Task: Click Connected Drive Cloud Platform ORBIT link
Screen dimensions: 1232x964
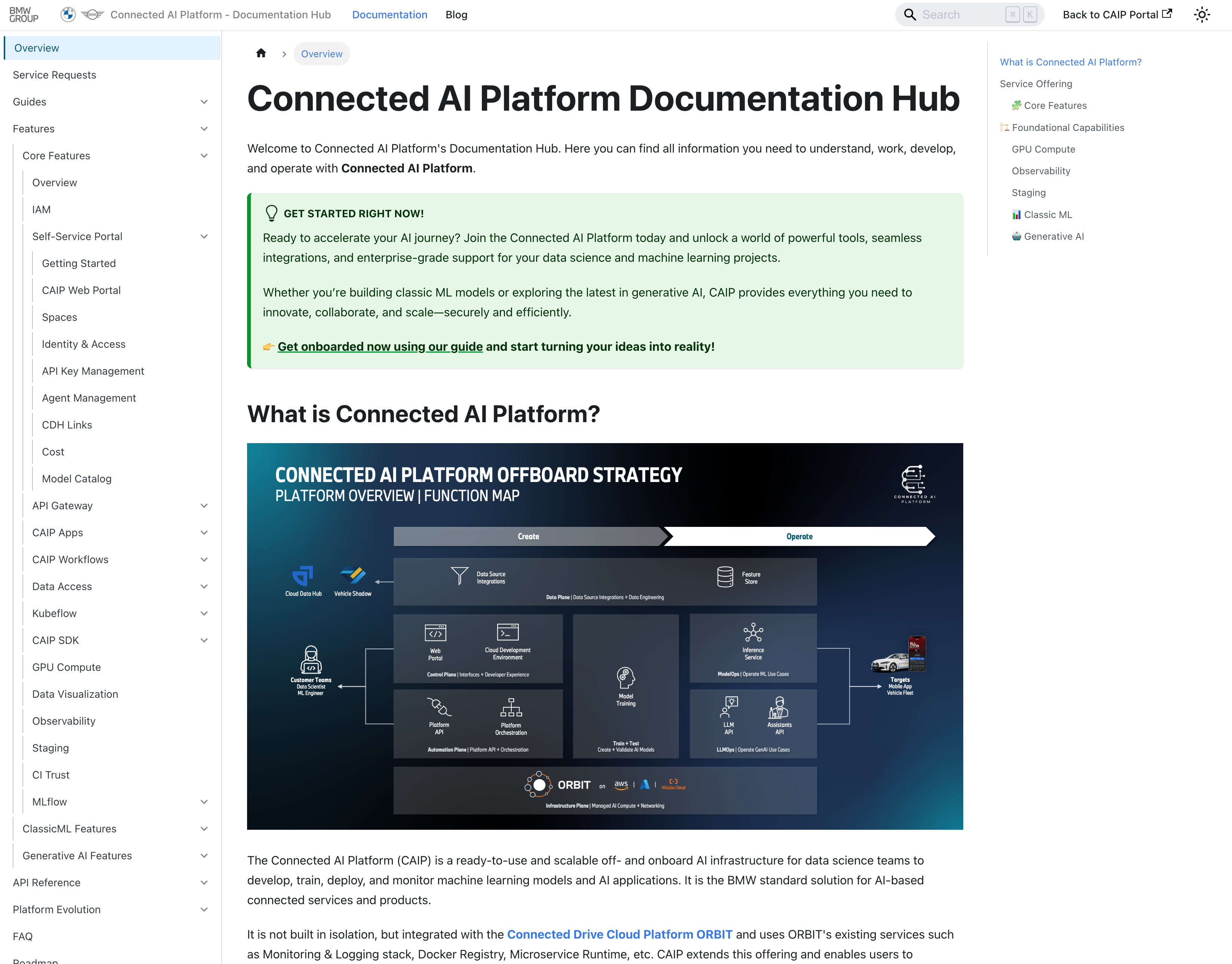Action: click(x=619, y=935)
